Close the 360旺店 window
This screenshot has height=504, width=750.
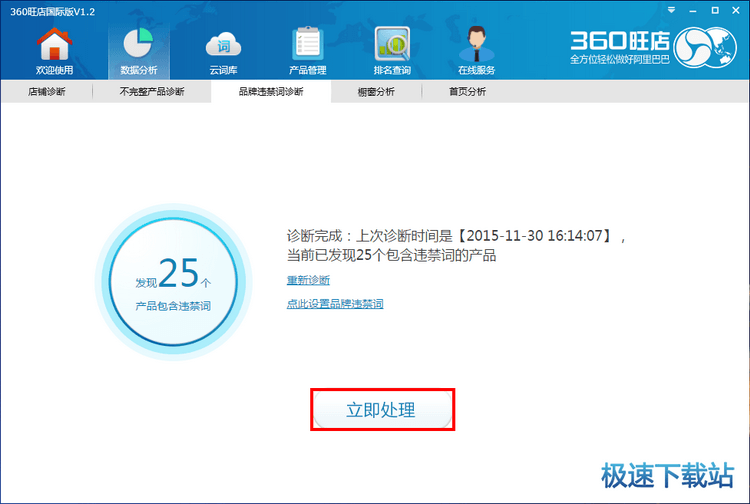(736, 10)
